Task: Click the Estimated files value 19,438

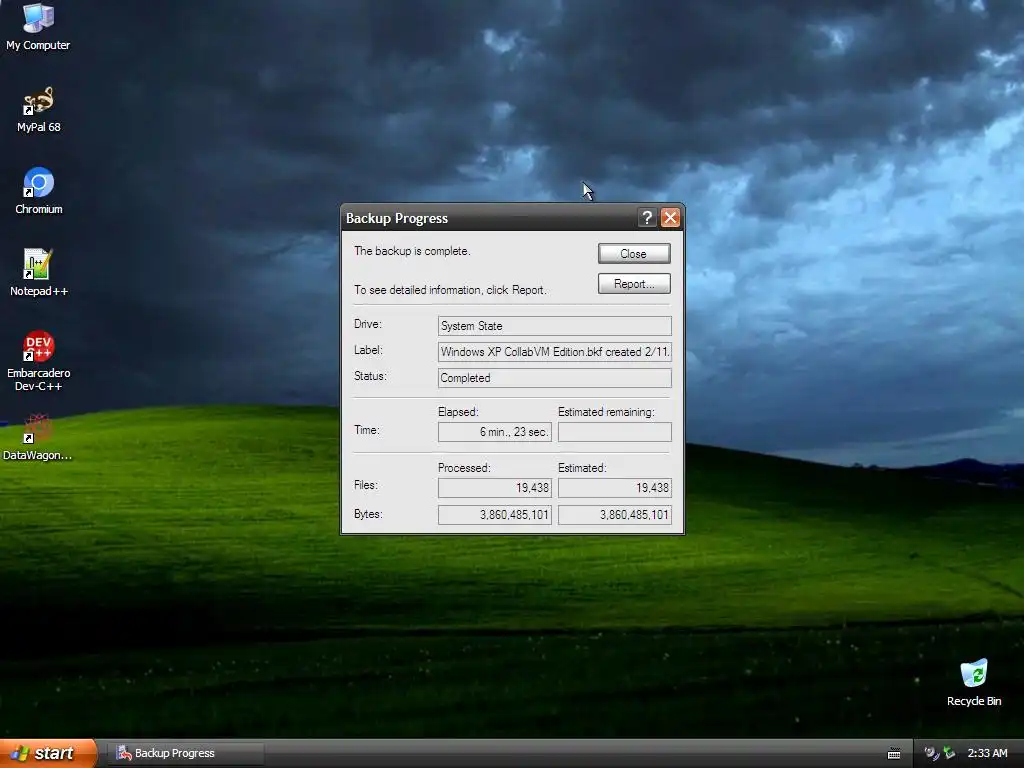Action: 615,488
